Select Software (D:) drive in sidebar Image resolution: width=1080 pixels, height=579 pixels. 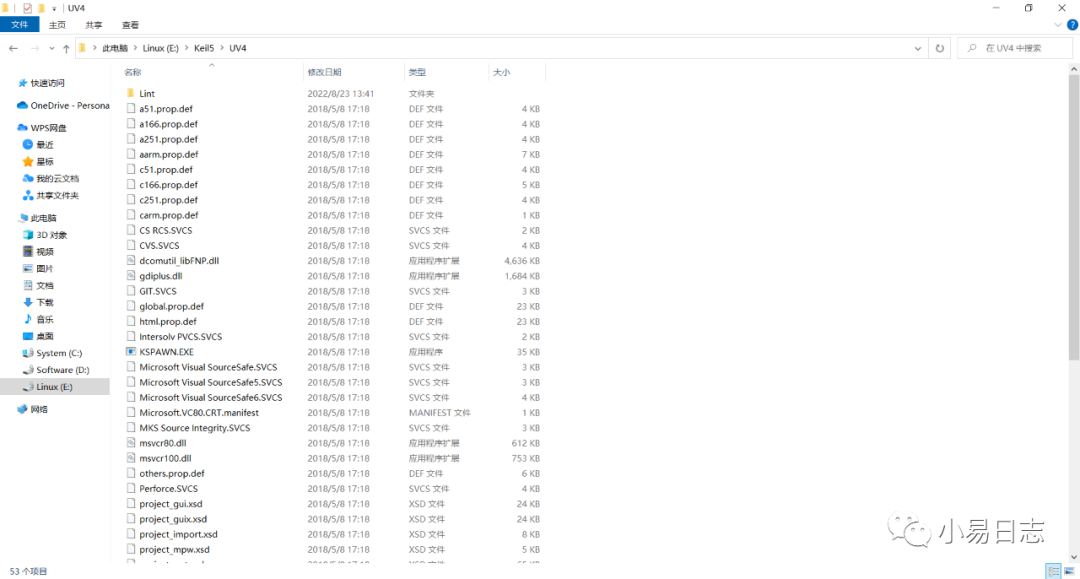tap(62, 370)
